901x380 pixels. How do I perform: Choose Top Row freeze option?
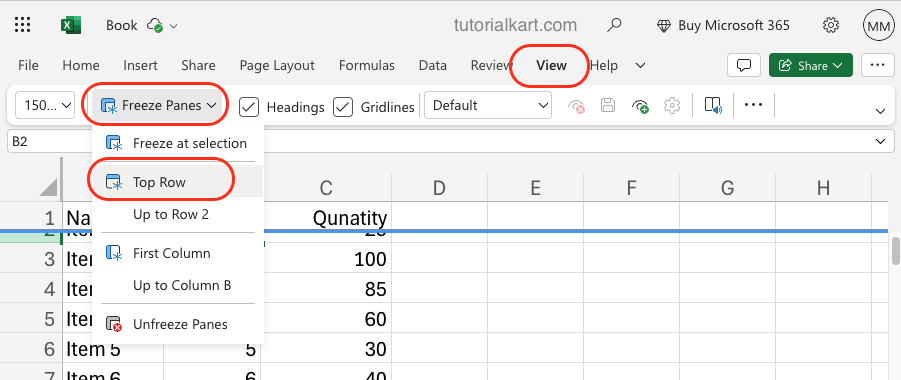pyautogui.click(x=178, y=182)
